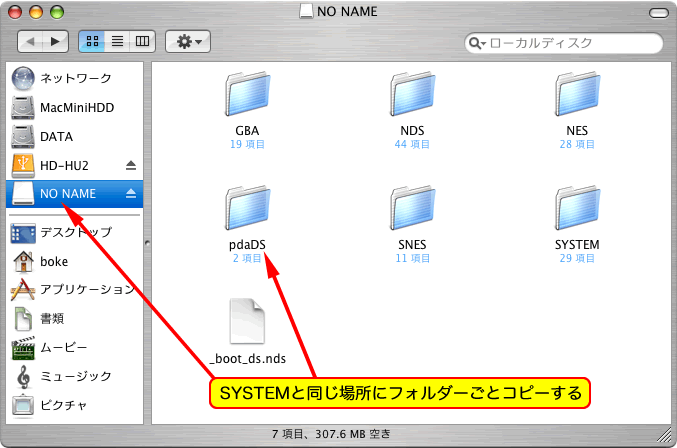Click the NO NAME title bar proxy icon
The height and width of the screenshot is (448, 677).
306,11
